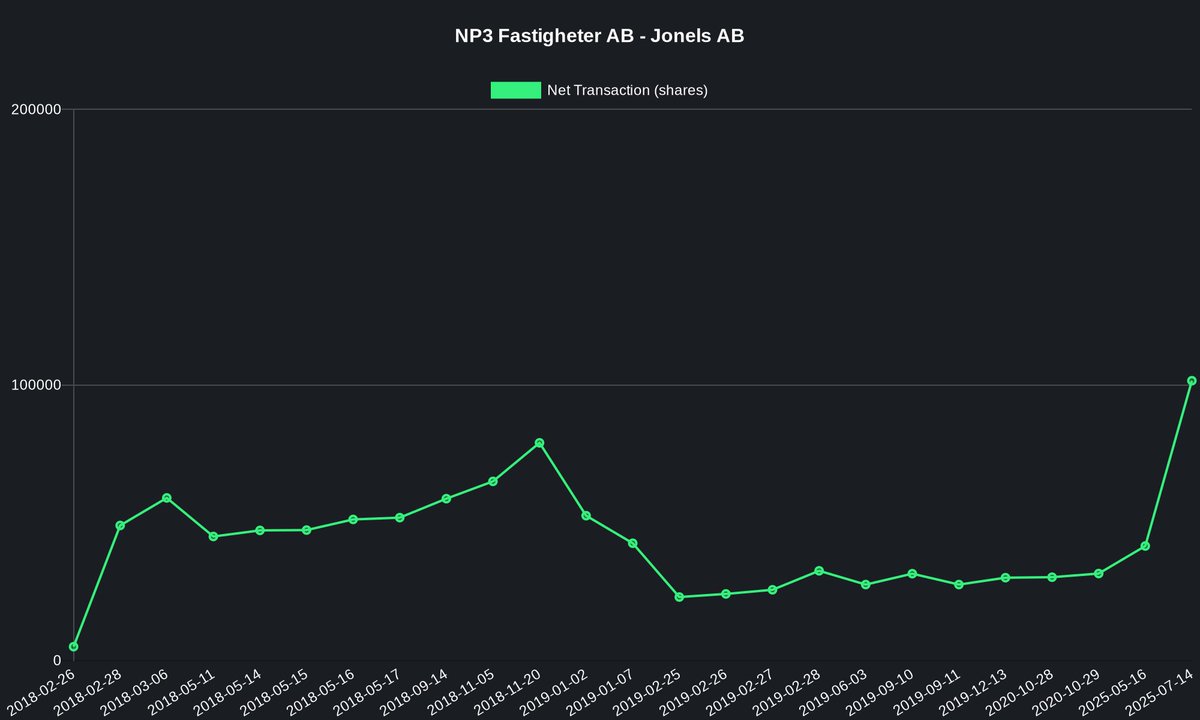Select data point for 2018-05-11

(213, 537)
